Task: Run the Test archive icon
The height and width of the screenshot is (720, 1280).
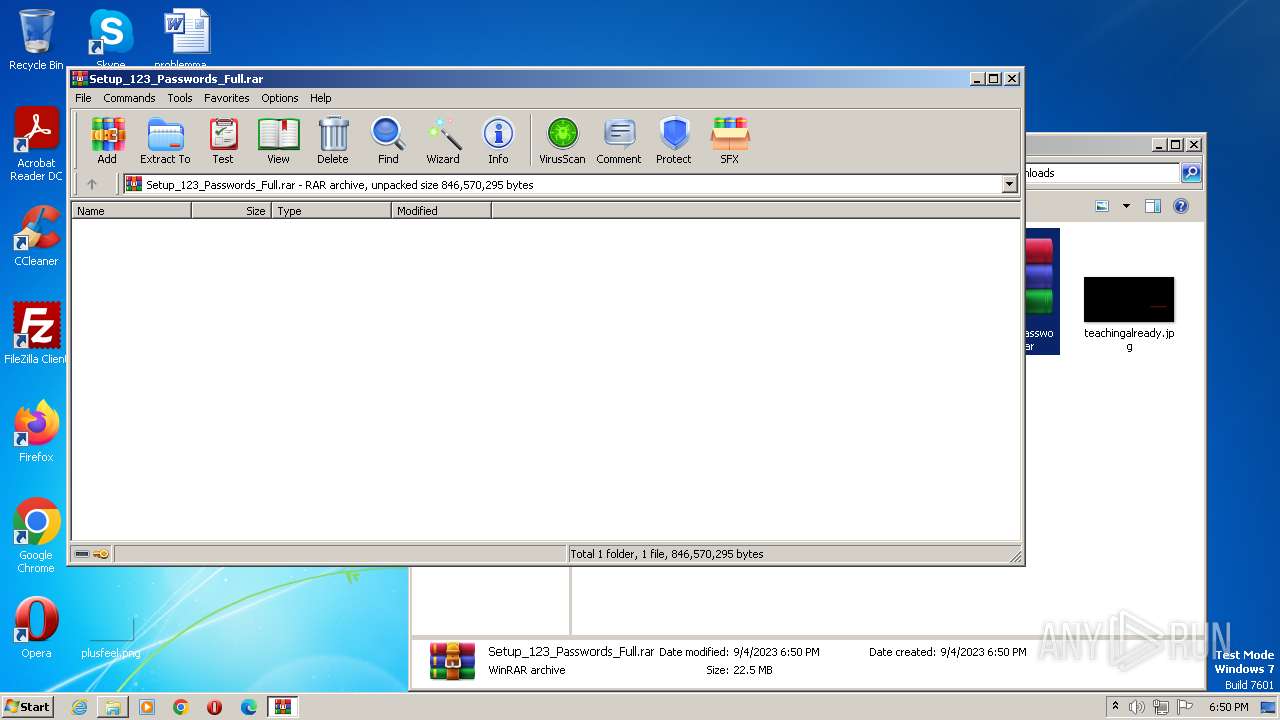Action: tap(223, 140)
